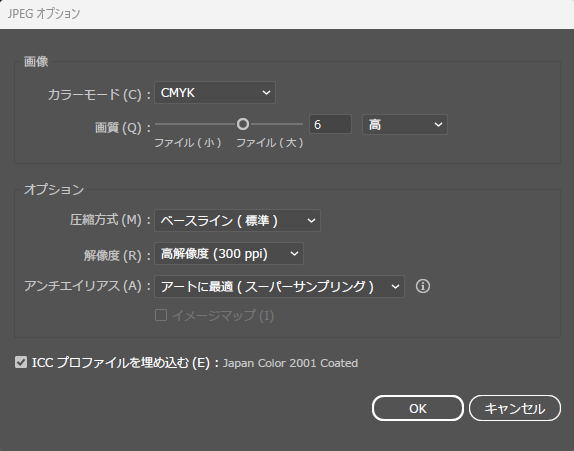This screenshot has height=451, width=574.
Task: Click the CMYK color mode chevron arrow
Action: [266, 93]
